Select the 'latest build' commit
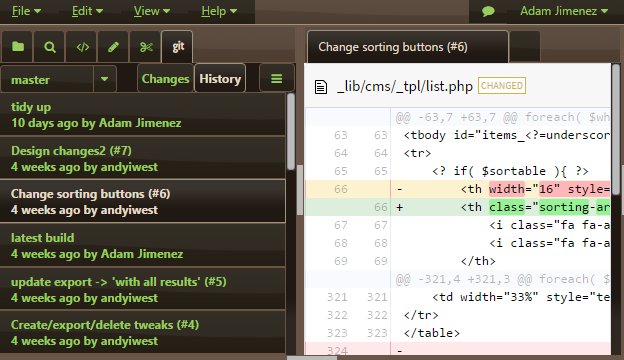The image size is (624, 360). click(142, 245)
